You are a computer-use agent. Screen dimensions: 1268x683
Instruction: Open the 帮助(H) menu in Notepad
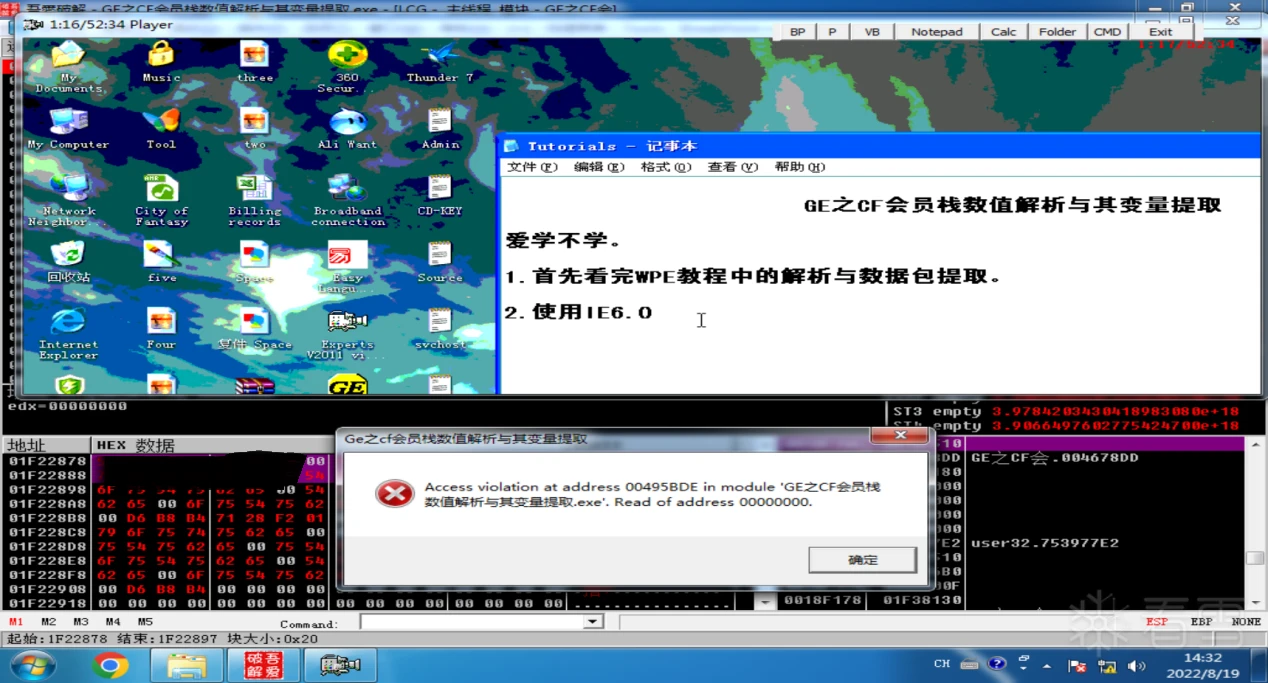coord(800,167)
